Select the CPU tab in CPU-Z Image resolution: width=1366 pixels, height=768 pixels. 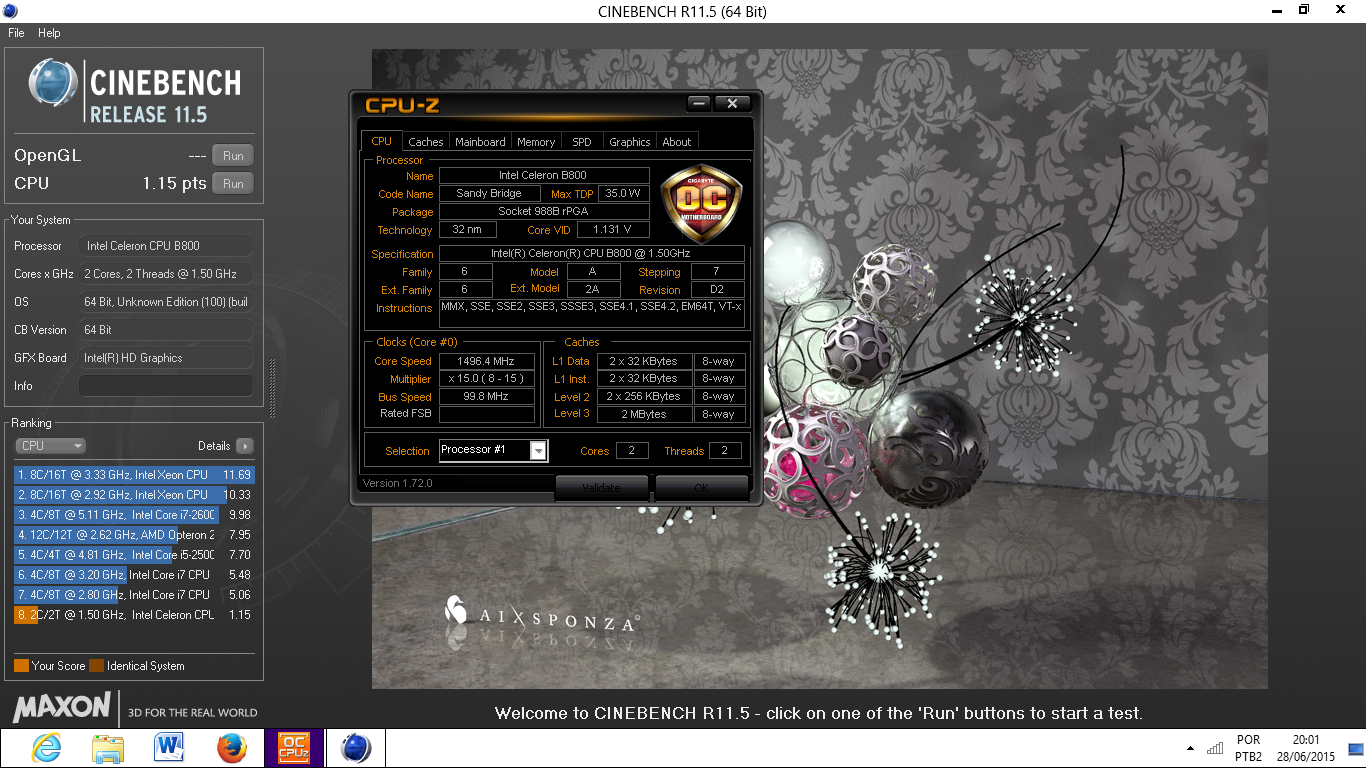pos(382,141)
